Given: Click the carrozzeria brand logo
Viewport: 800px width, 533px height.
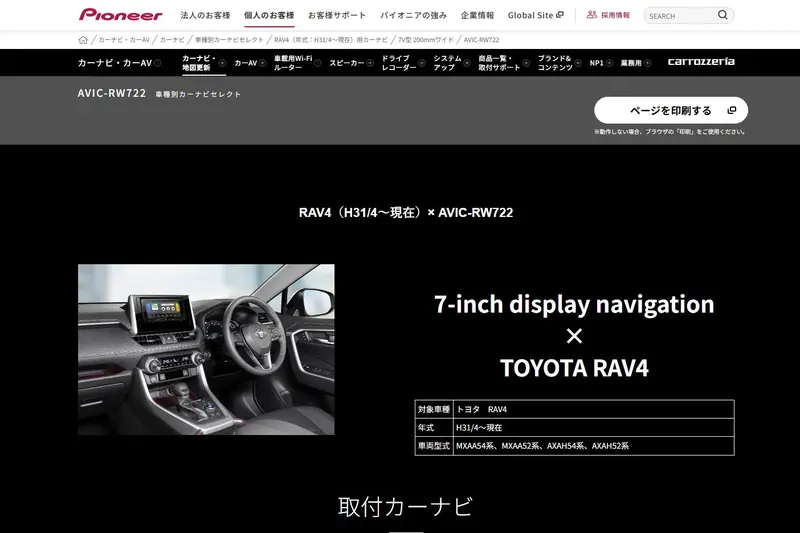Looking at the screenshot, I should click(701, 62).
